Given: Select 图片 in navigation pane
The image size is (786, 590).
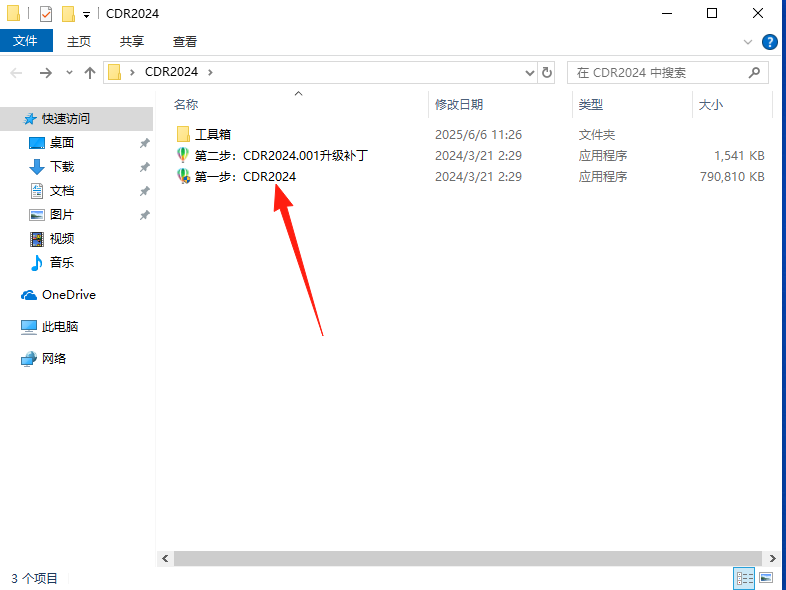Looking at the screenshot, I should pos(62,215).
